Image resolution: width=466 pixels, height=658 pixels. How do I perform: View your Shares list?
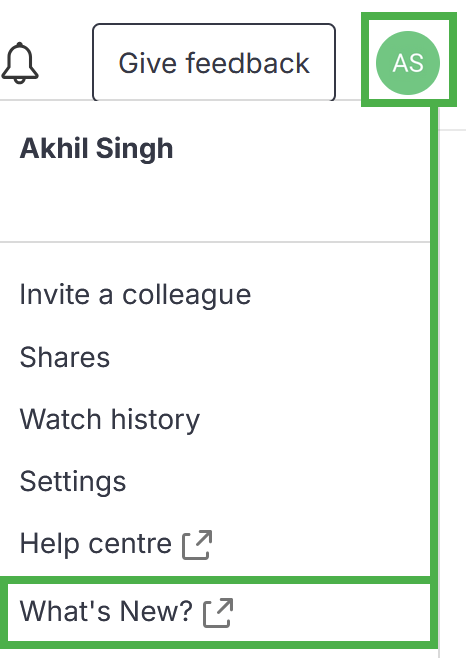click(x=65, y=357)
